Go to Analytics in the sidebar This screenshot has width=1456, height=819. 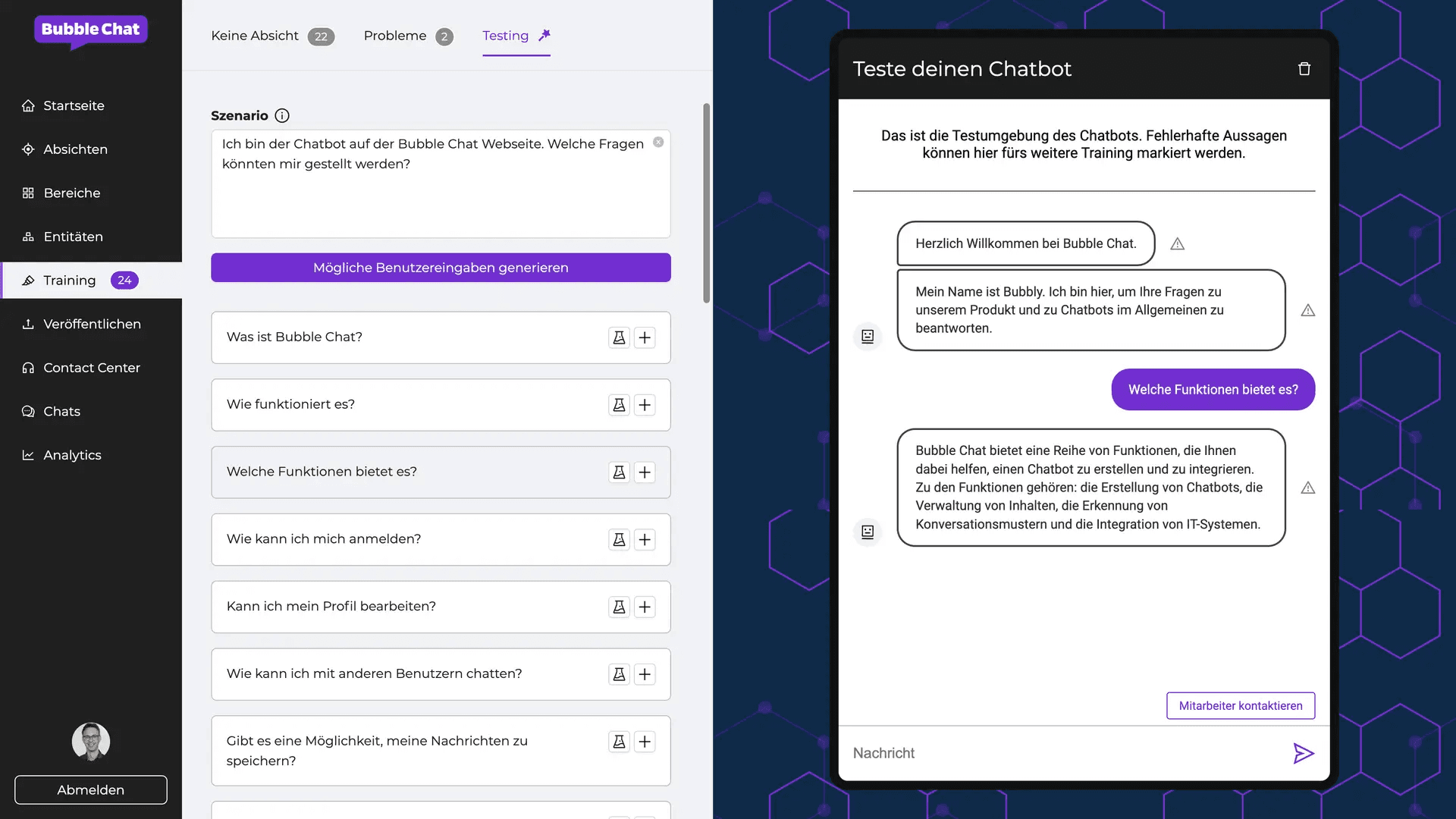tap(72, 455)
